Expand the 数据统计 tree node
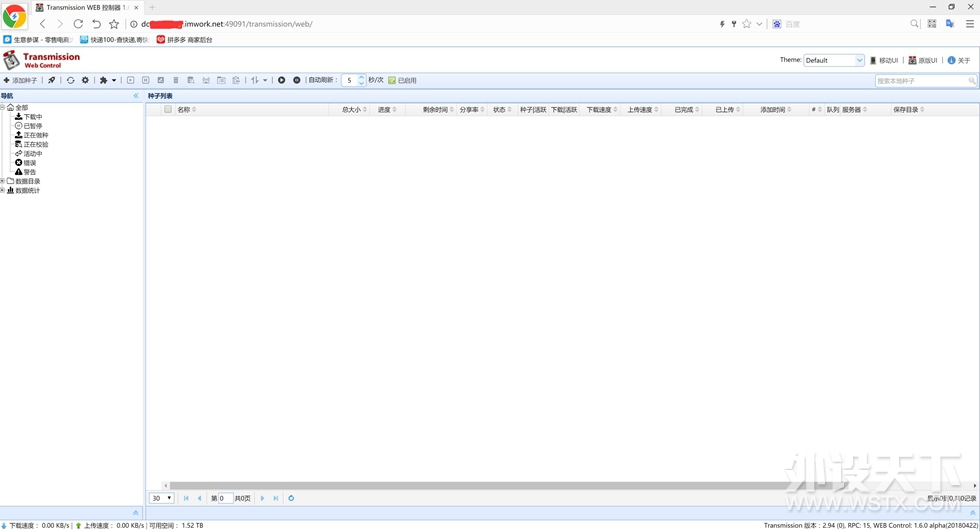 [2, 191]
